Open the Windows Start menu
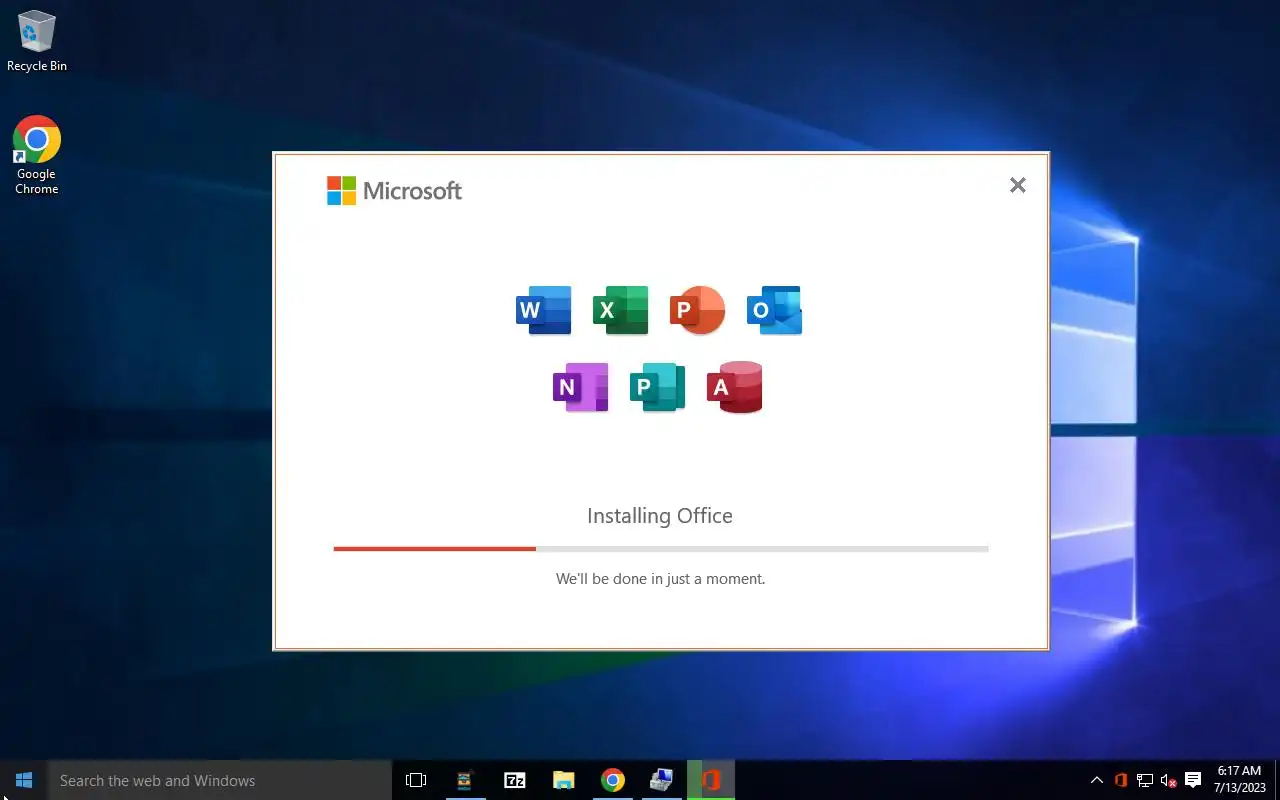Image resolution: width=1280 pixels, height=800 pixels. pos(24,780)
